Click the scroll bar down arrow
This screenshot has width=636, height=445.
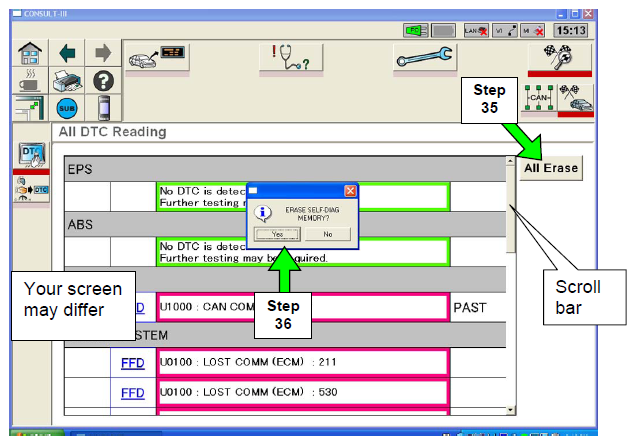[511, 410]
